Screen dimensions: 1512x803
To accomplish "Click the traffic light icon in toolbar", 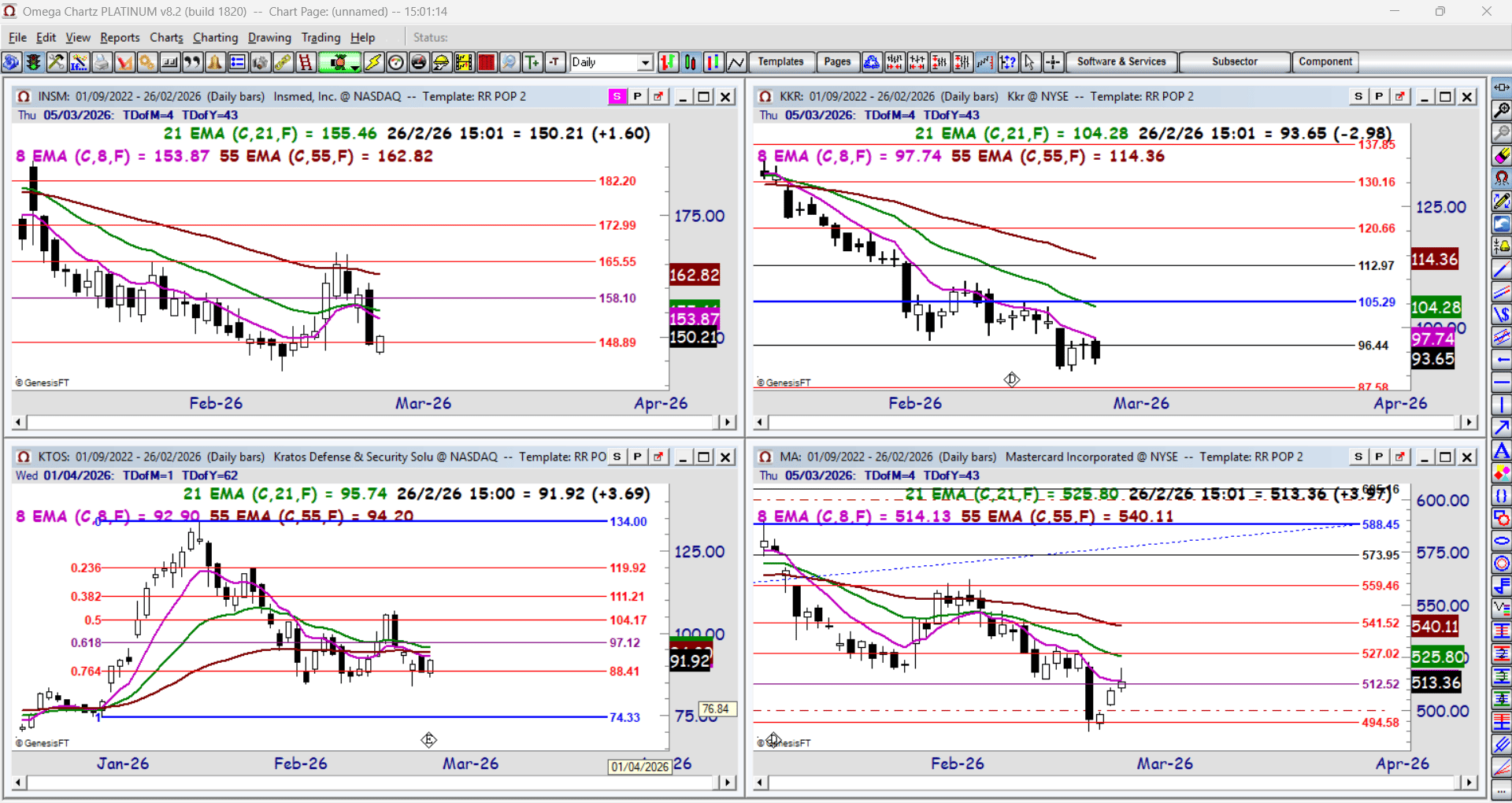I will (x=34, y=62).
